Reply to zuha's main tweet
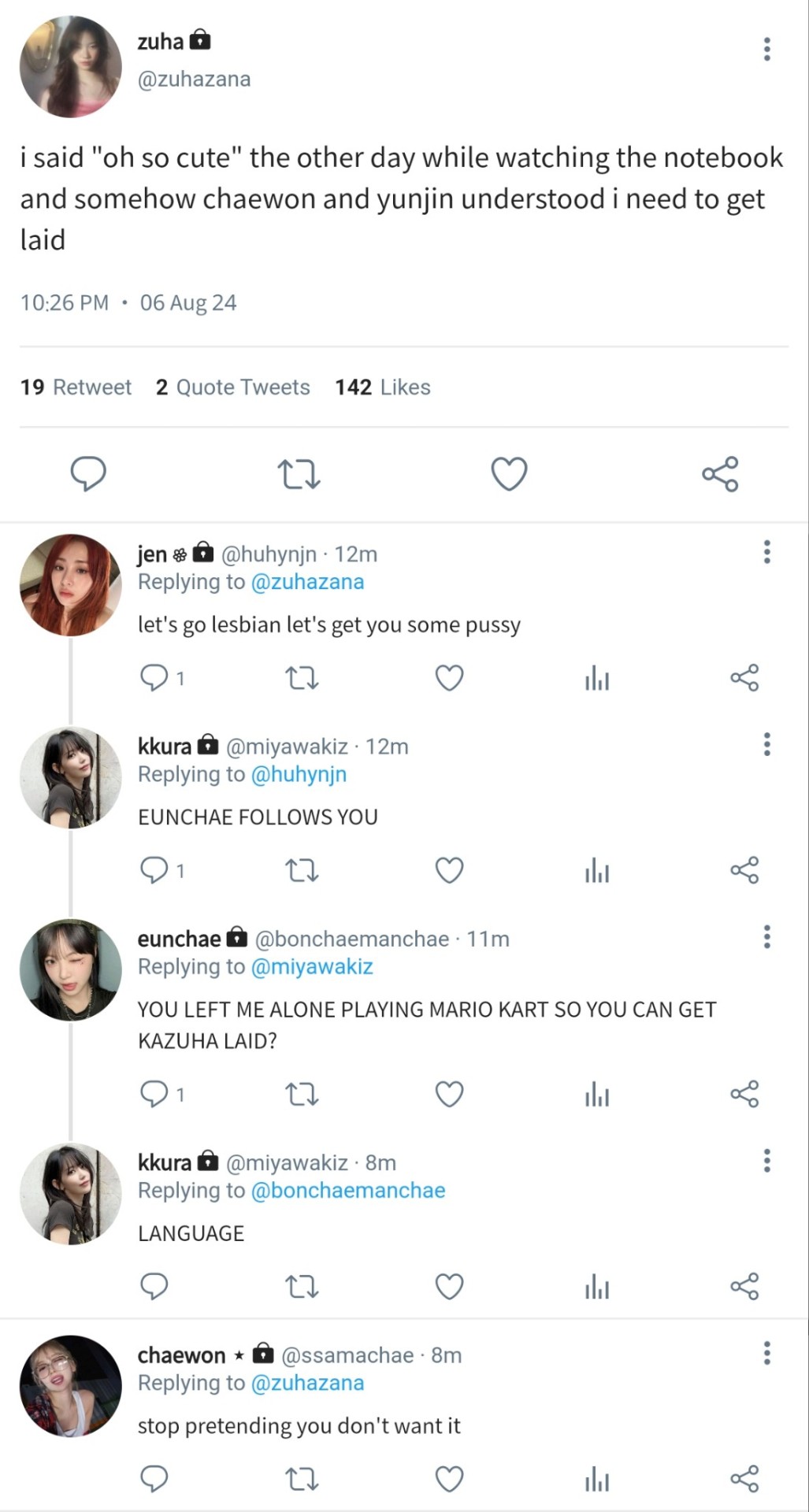 88,474
